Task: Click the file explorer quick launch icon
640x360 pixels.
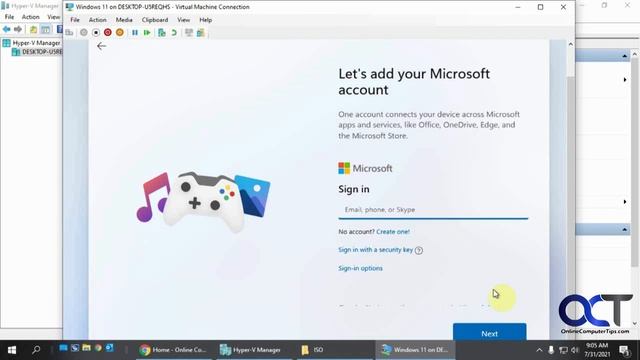Action: (x=86, y=348)
